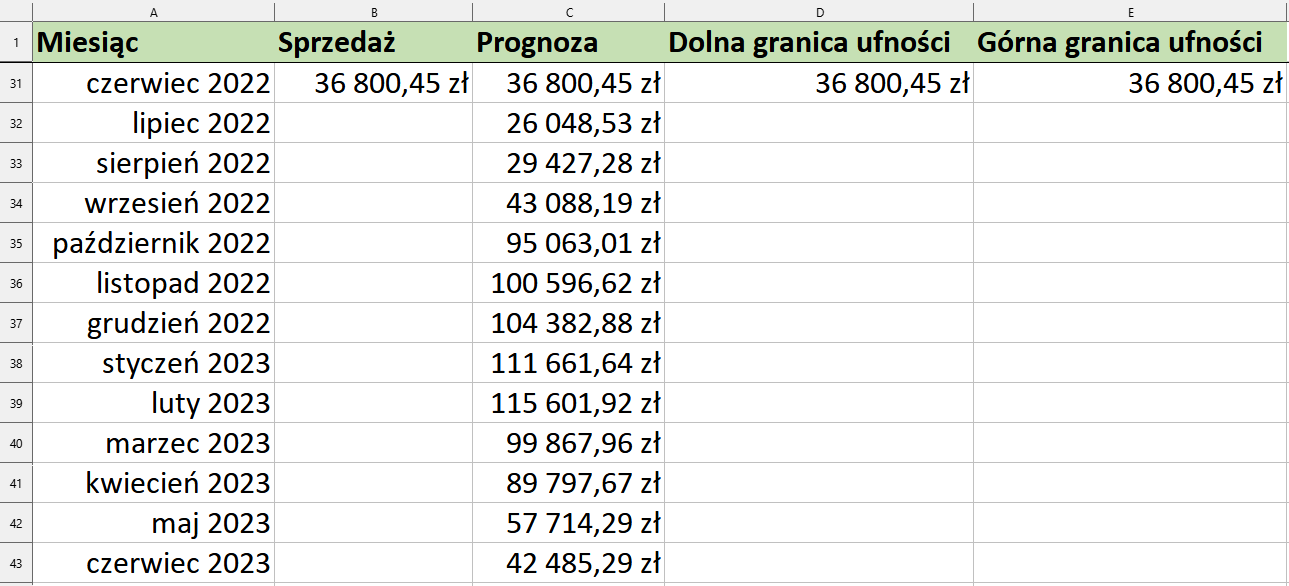Image resolution: width=1289 pixels, height=586 pixels.
Task: Select row 38 header
Action: tap(16, 363)
